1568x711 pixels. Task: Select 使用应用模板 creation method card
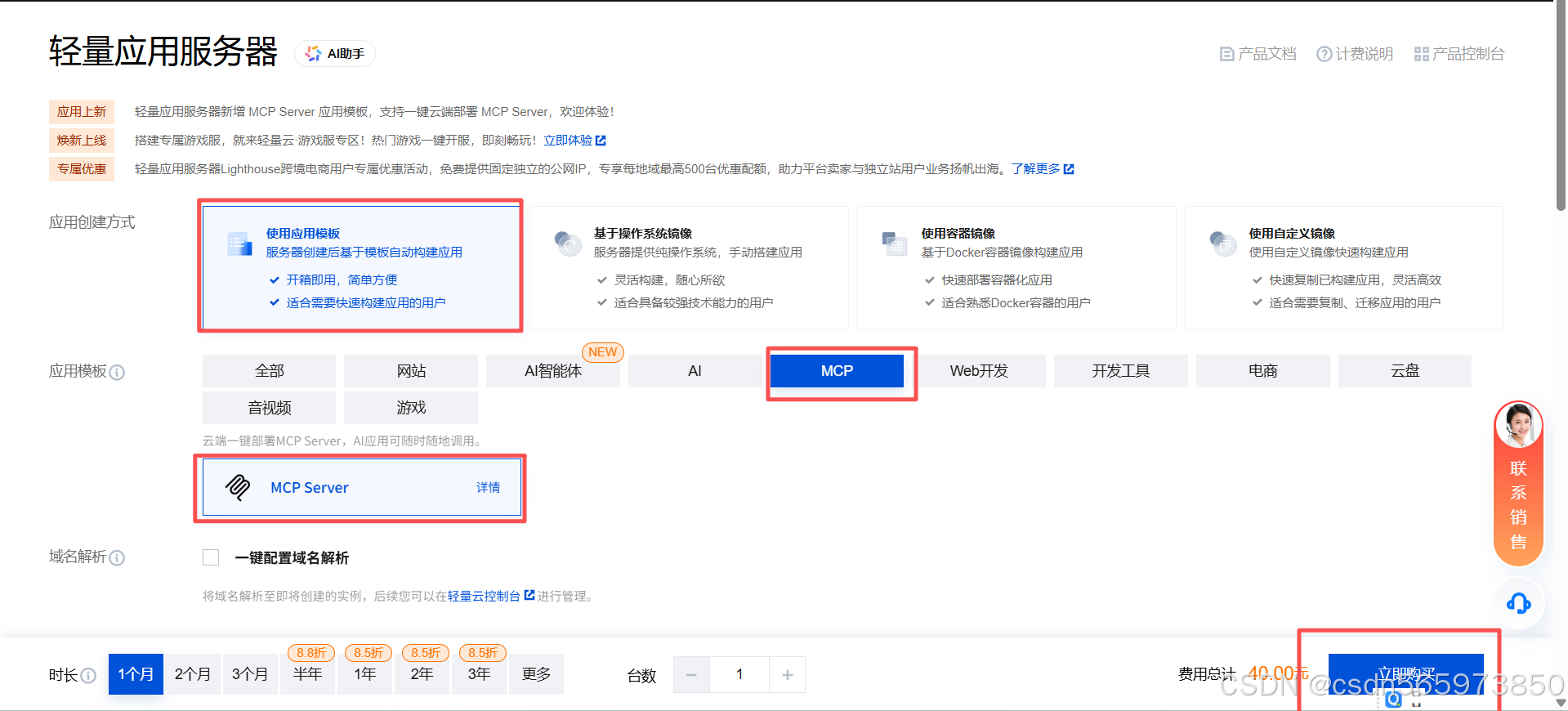tap(361, 267)
